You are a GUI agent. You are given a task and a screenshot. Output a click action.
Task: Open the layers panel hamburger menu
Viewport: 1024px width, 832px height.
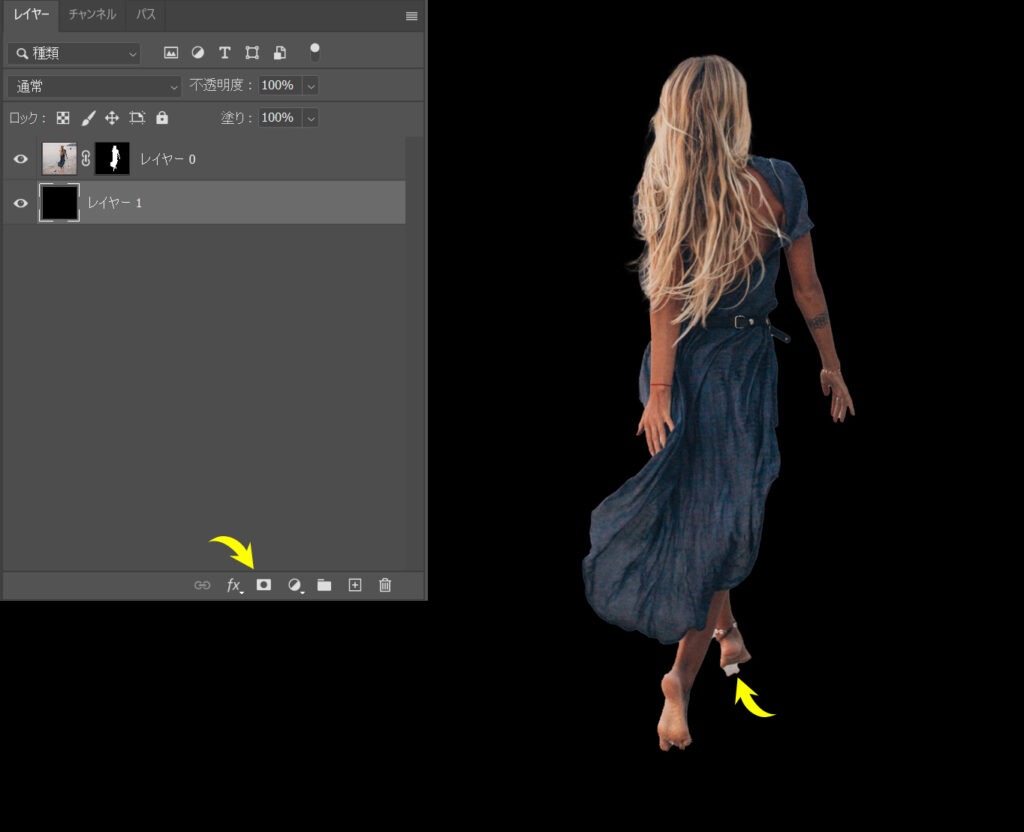411,16
